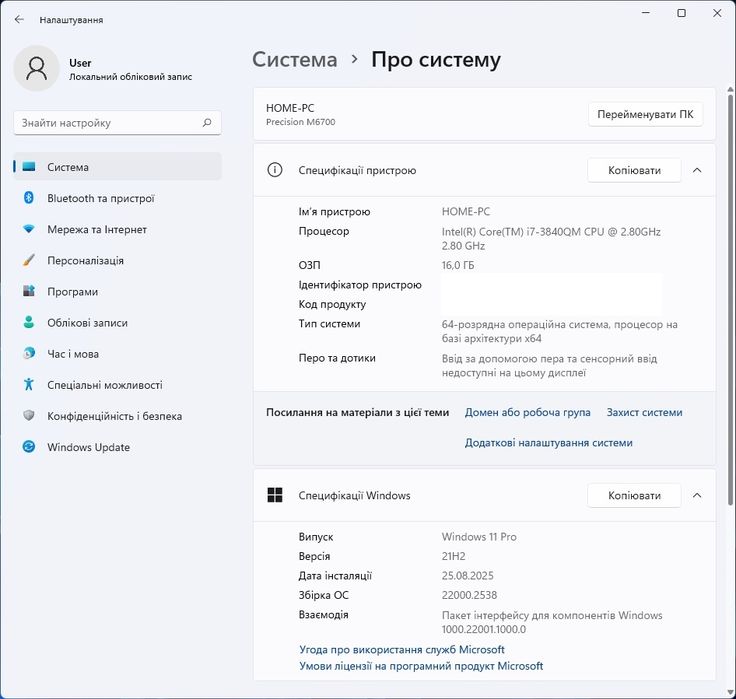Click the info icon near Специфікації пристрою
736x699 pixels.
pyautogui.click(x=275, y=169)
